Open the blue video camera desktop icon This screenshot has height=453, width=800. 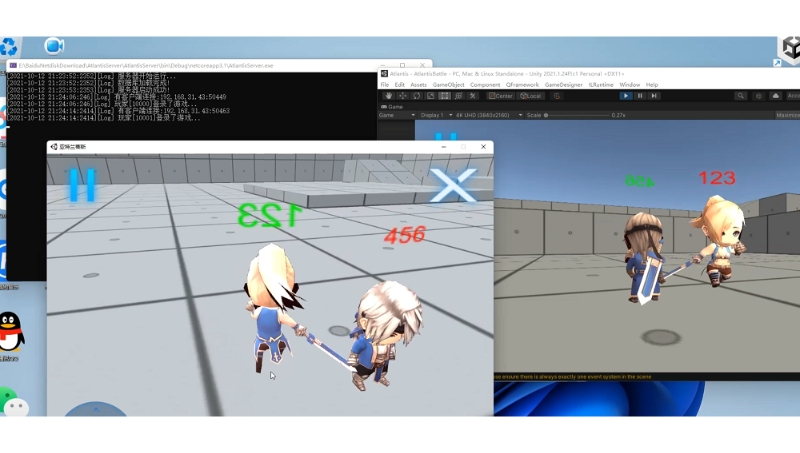54,46
